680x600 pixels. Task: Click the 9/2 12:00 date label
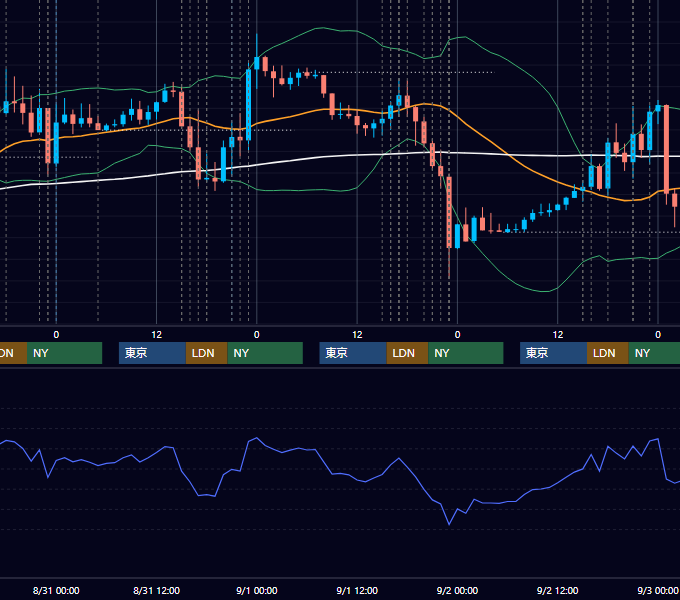(557, 590)
